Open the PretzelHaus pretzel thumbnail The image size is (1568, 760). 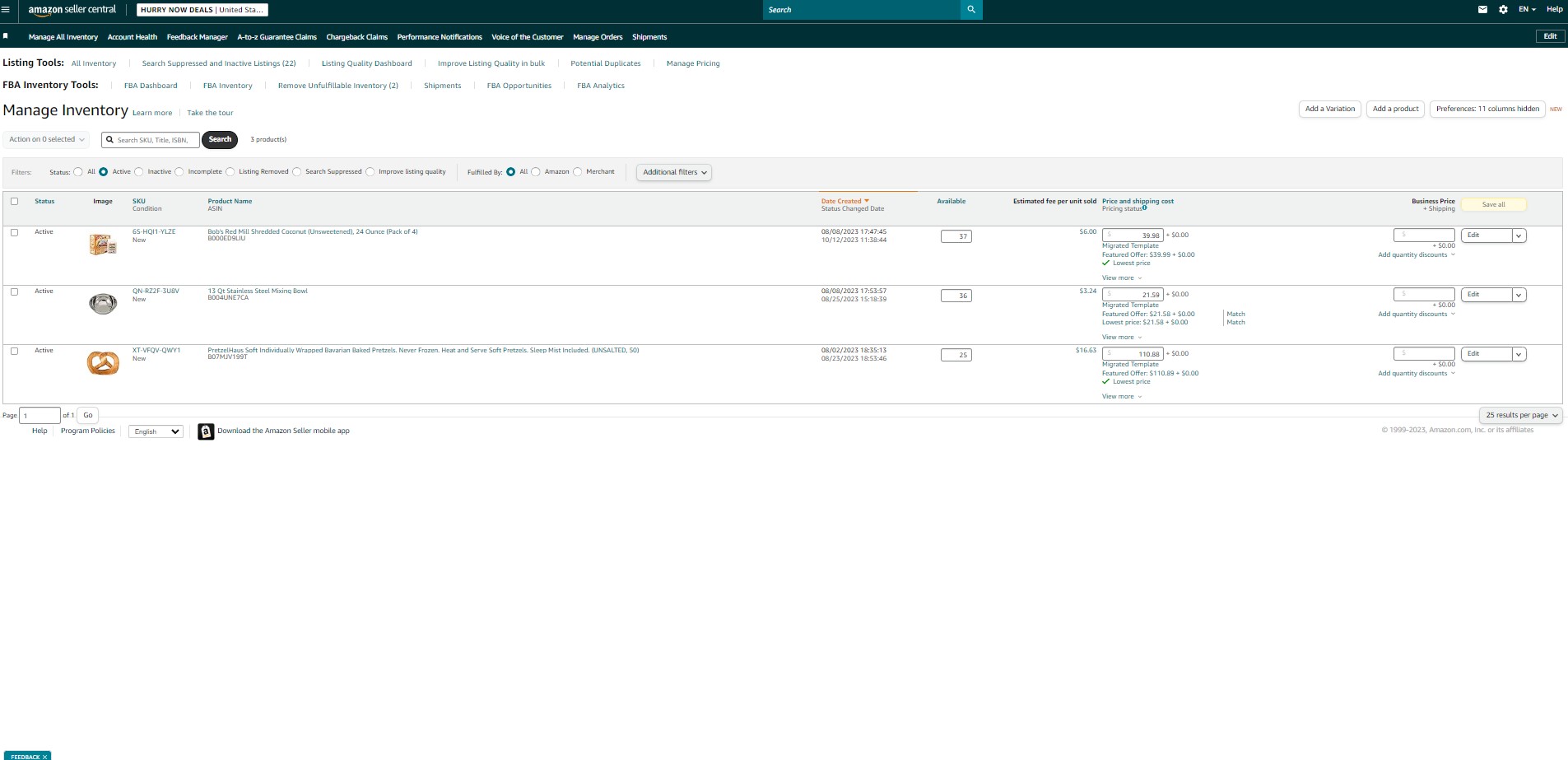click(x=103, y=362)
